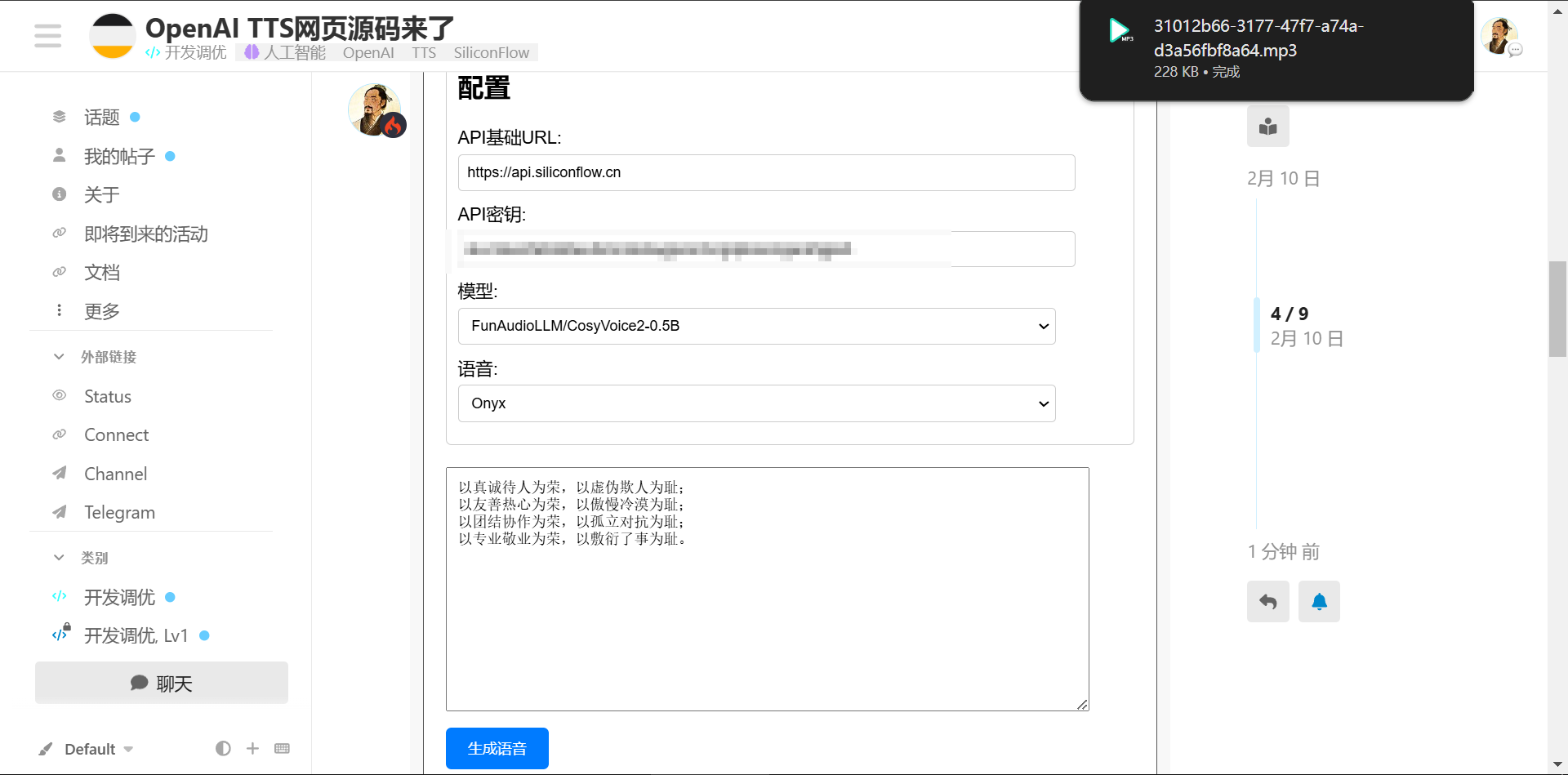
Task: Click the site logo in header
Action: pos(112,36)
